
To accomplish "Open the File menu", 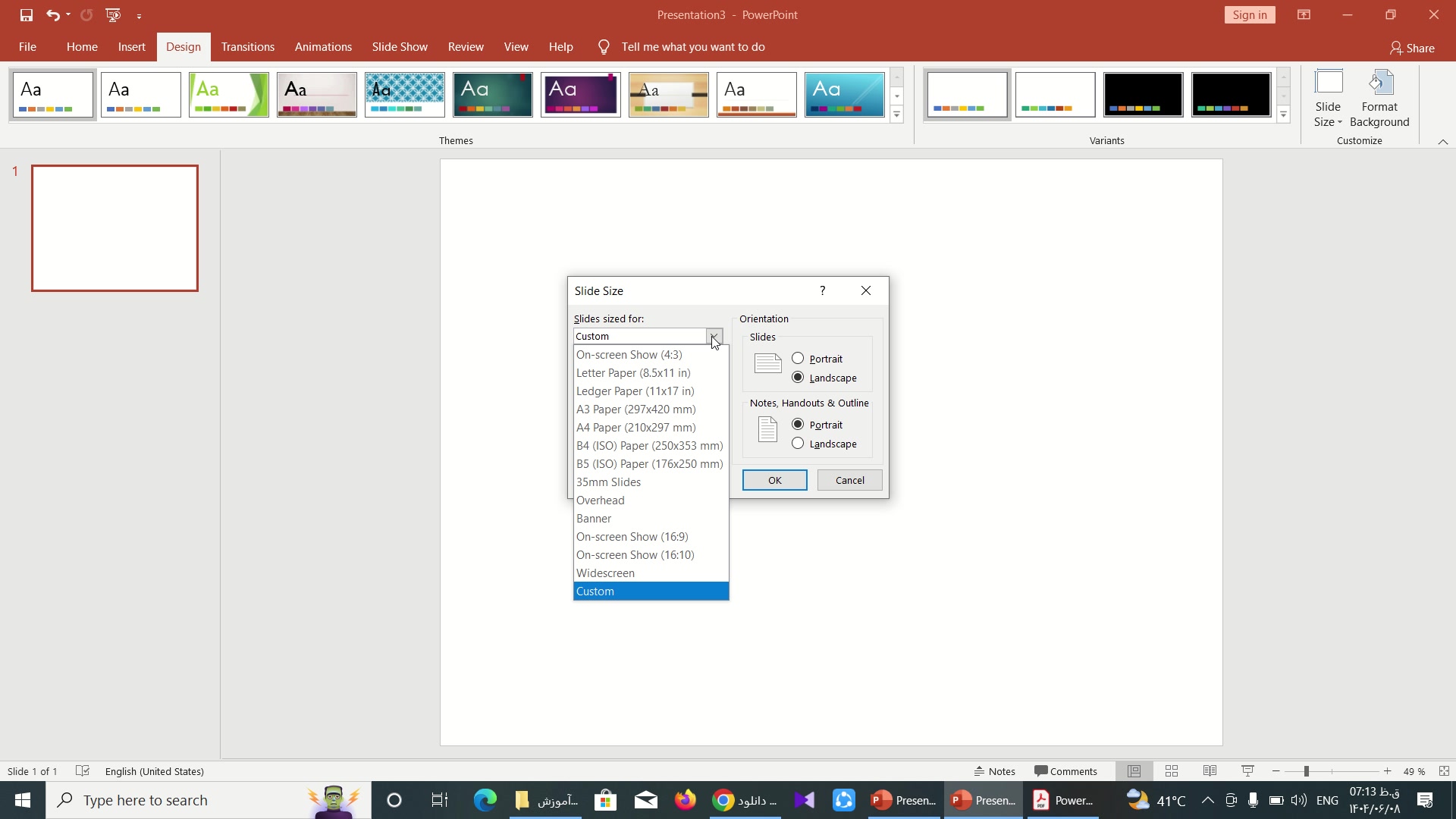I will pos(27,47).
